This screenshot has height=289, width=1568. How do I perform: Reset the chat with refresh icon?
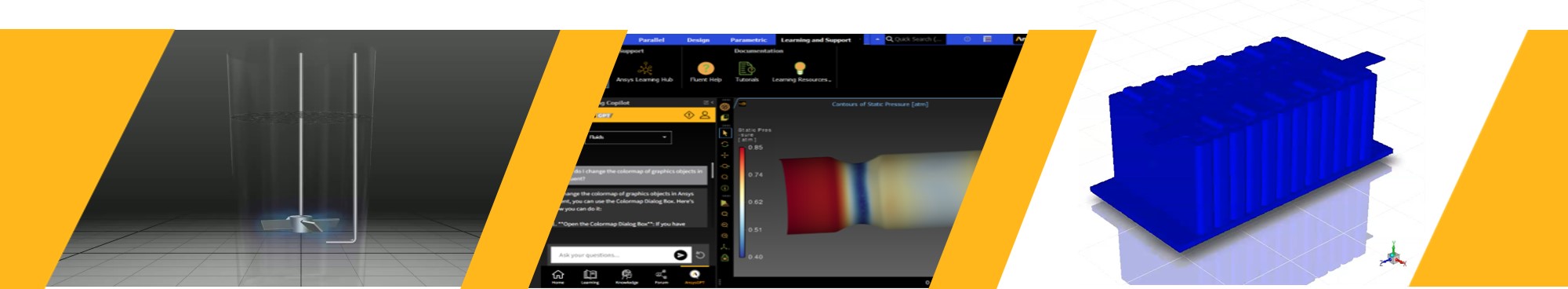pyautogui.click(x=700, y=255)
